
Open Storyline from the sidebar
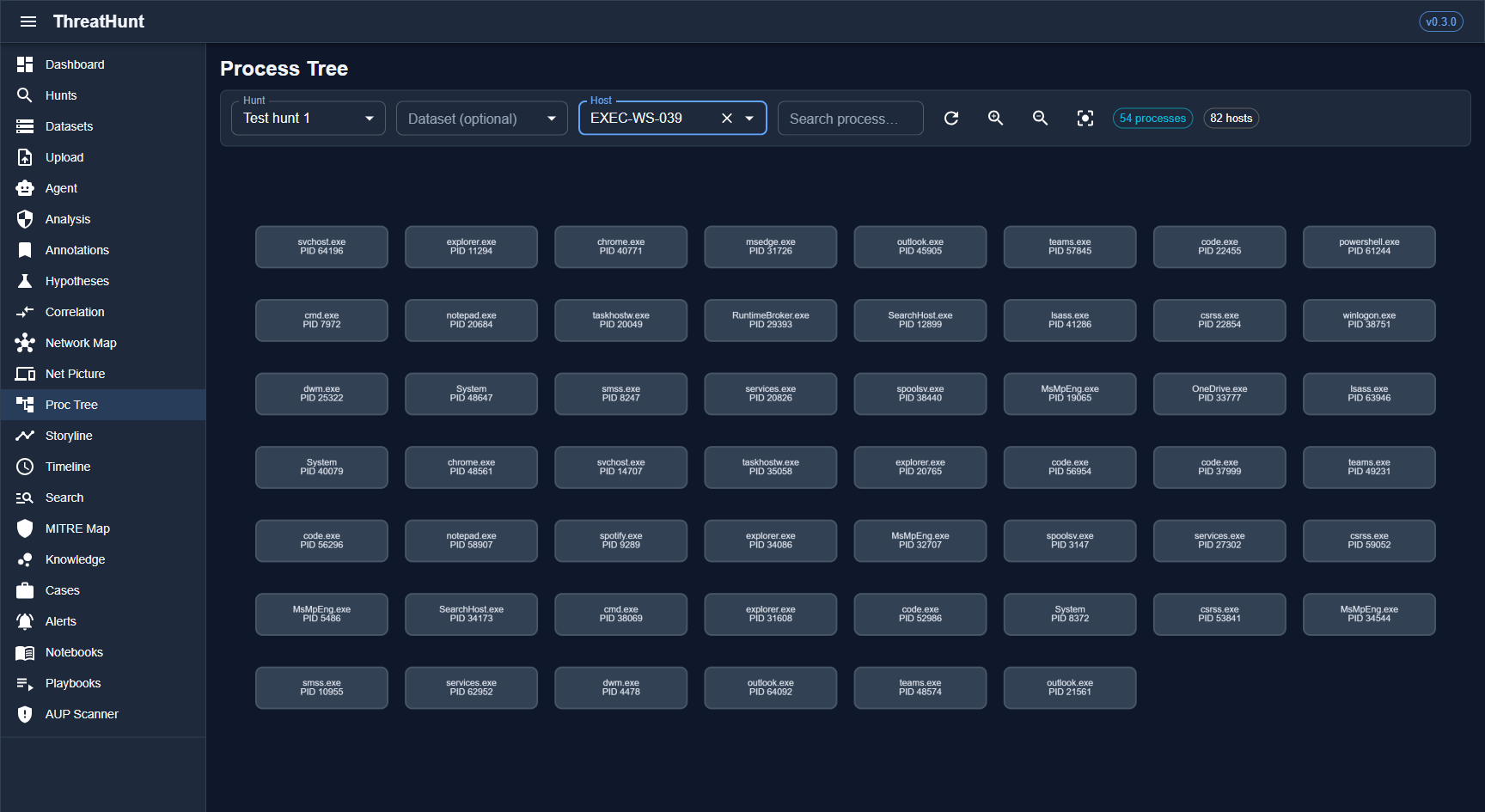click(69, 436)
